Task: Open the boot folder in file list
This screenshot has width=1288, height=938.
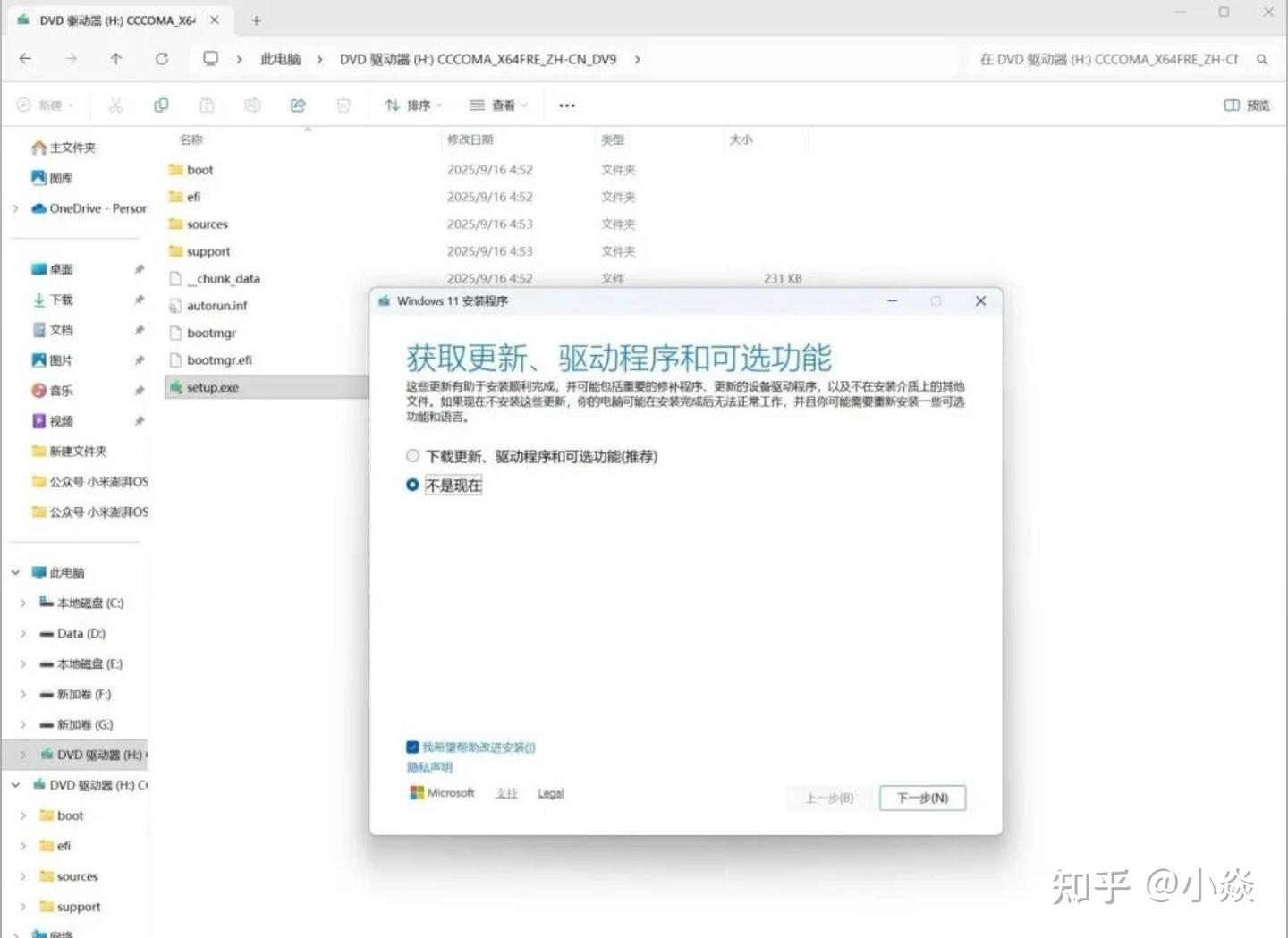Action: click(x=199, y=170)
